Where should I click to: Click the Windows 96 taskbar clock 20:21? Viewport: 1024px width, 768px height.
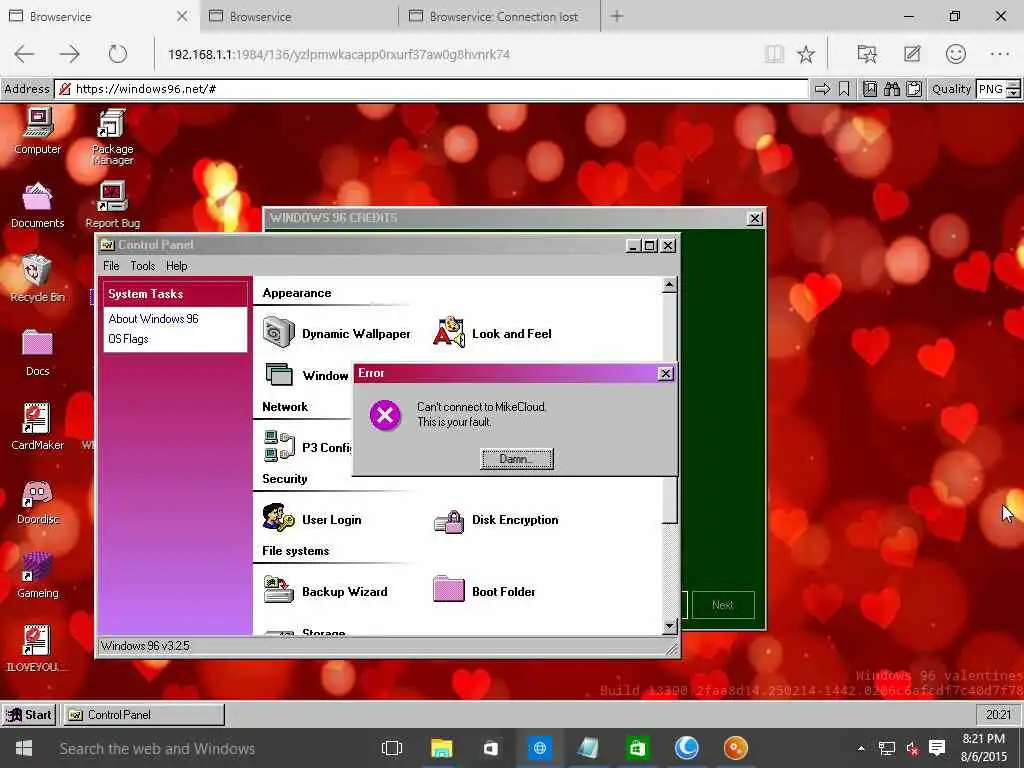(998, 714)
